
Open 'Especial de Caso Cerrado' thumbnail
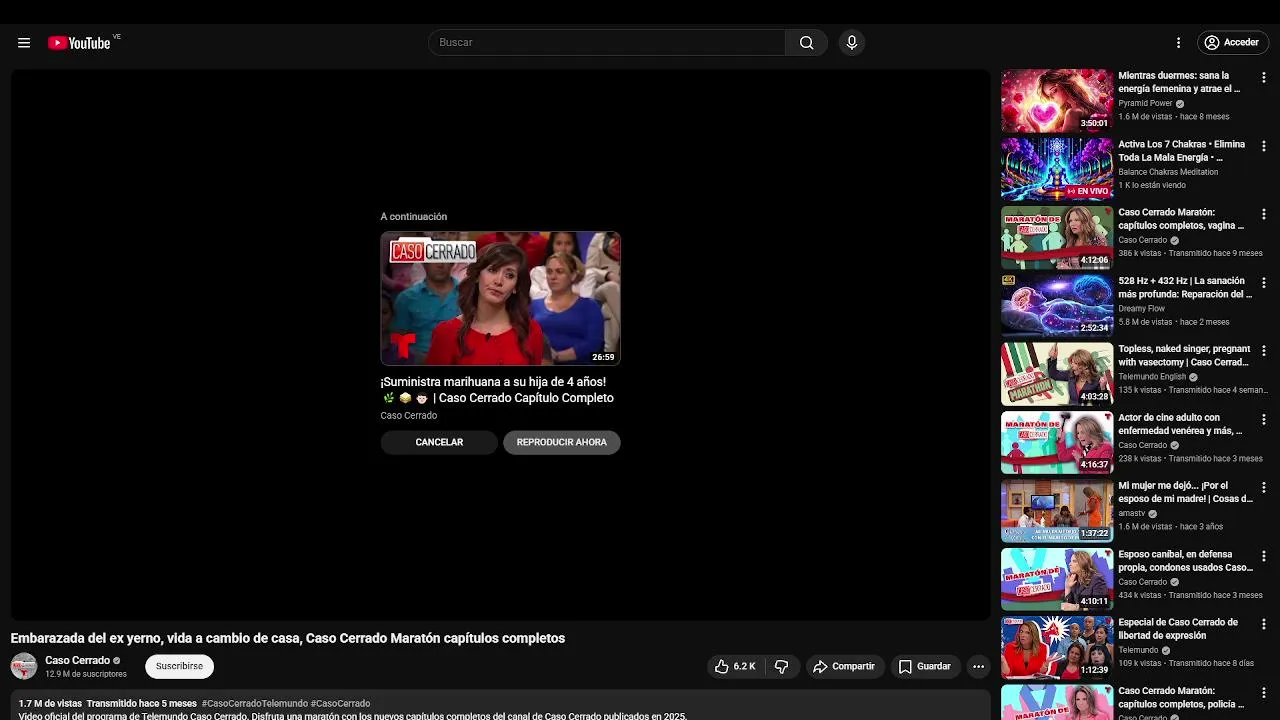(x=1057, y=647)
